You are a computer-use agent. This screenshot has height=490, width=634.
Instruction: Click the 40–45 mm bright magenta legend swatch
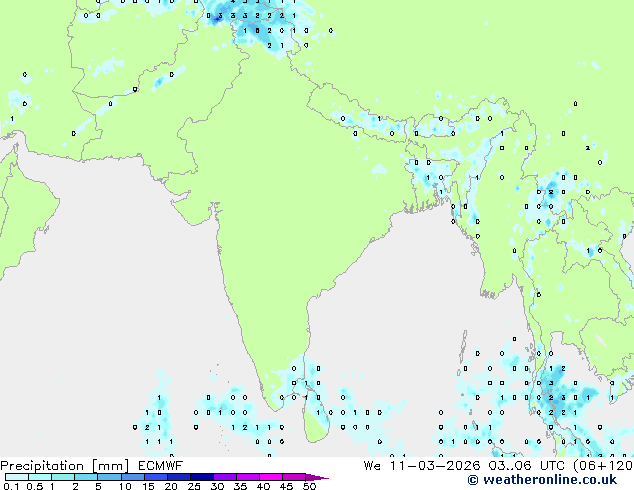click(271, 477)
